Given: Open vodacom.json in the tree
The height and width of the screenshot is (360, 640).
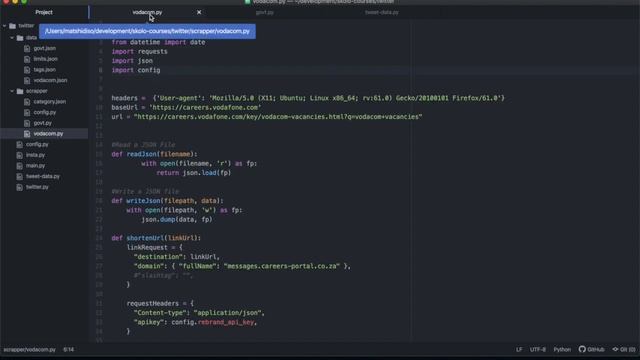Looking at the screenshot, I should point(50,80).
